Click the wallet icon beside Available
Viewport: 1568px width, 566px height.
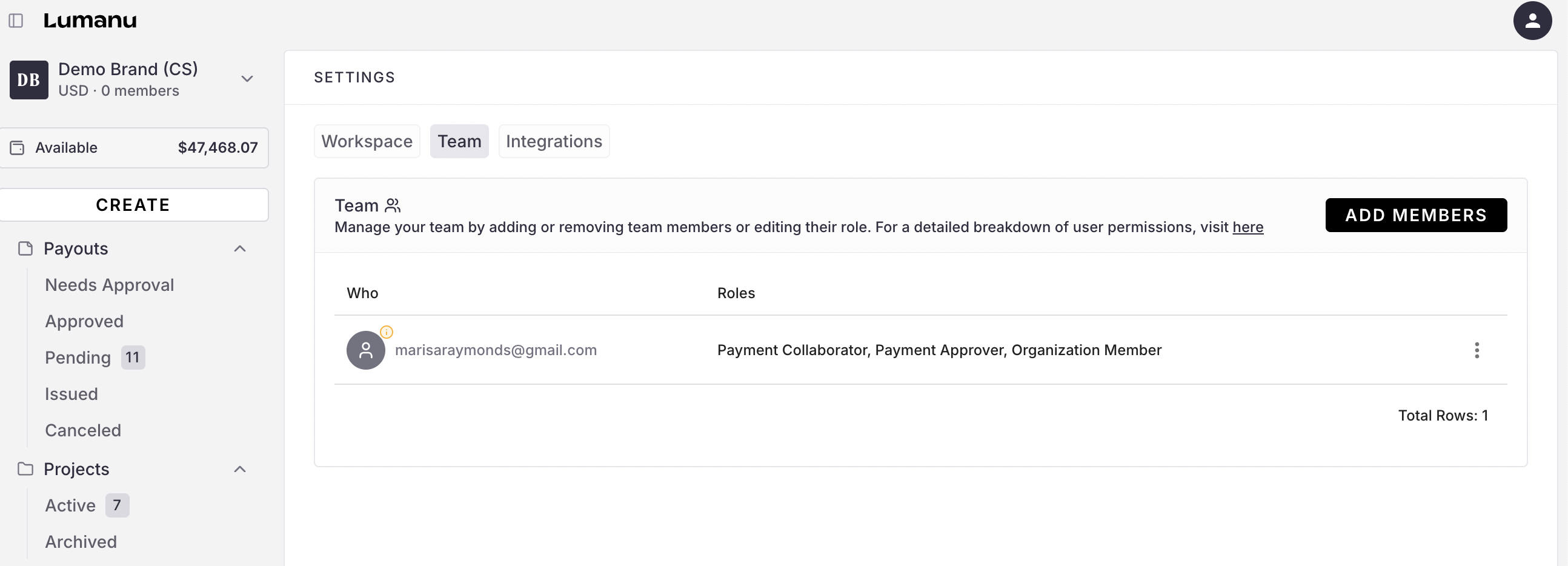[x=18, y=148]
